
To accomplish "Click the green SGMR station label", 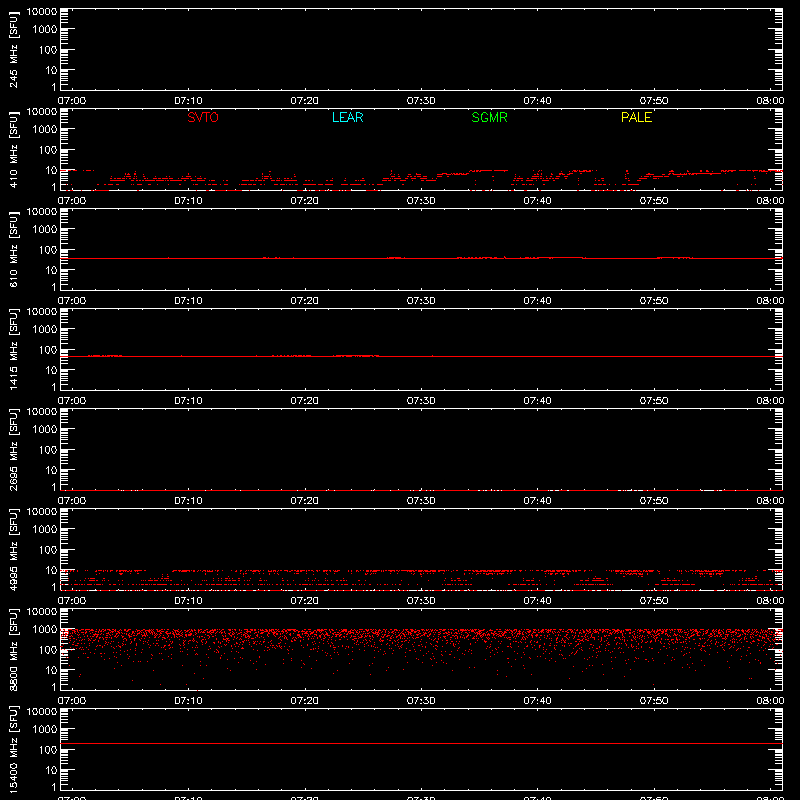I will (489, 117).
